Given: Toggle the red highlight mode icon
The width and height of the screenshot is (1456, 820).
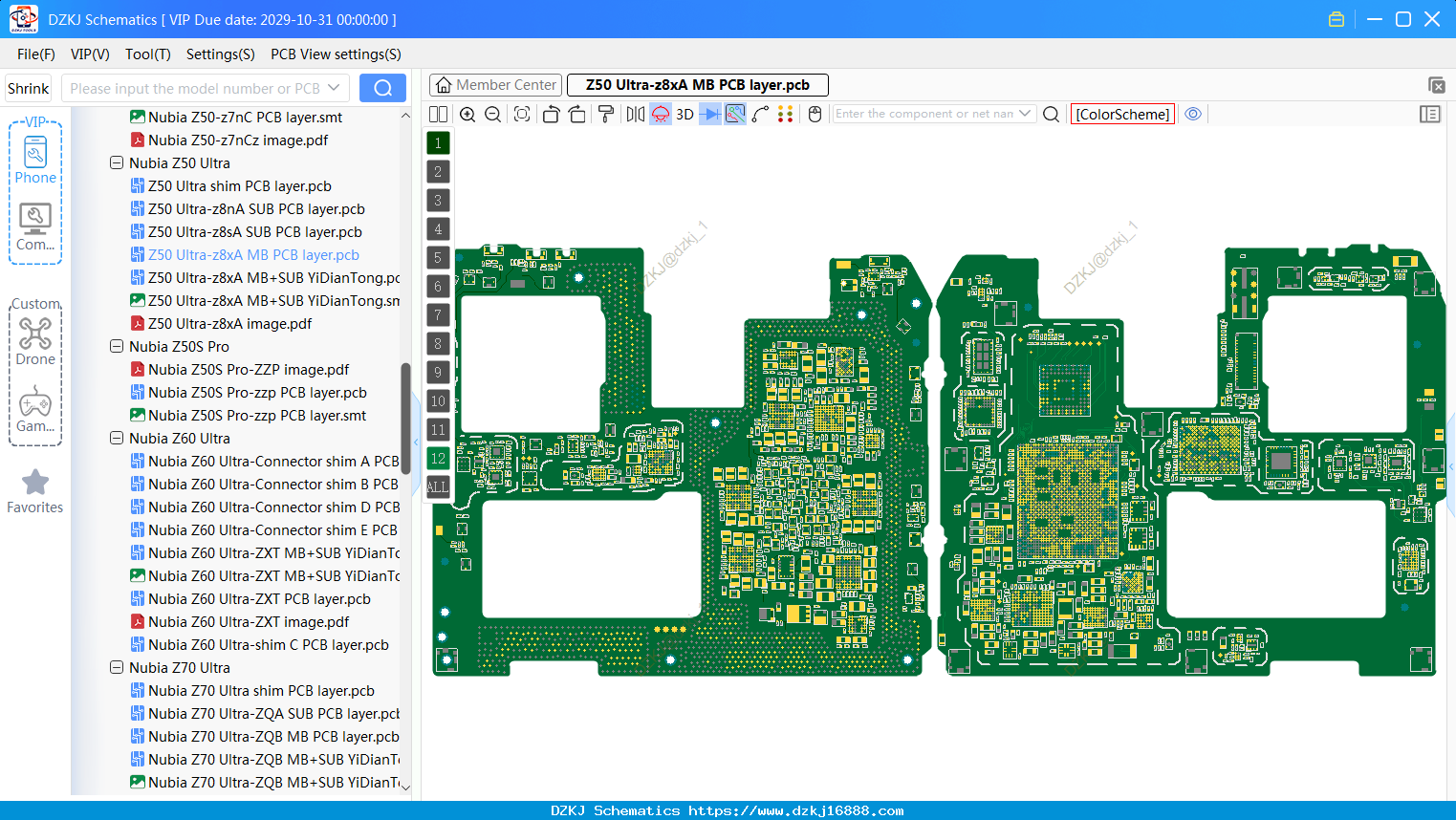Looking at the screenshot, I should pos(661,114).
